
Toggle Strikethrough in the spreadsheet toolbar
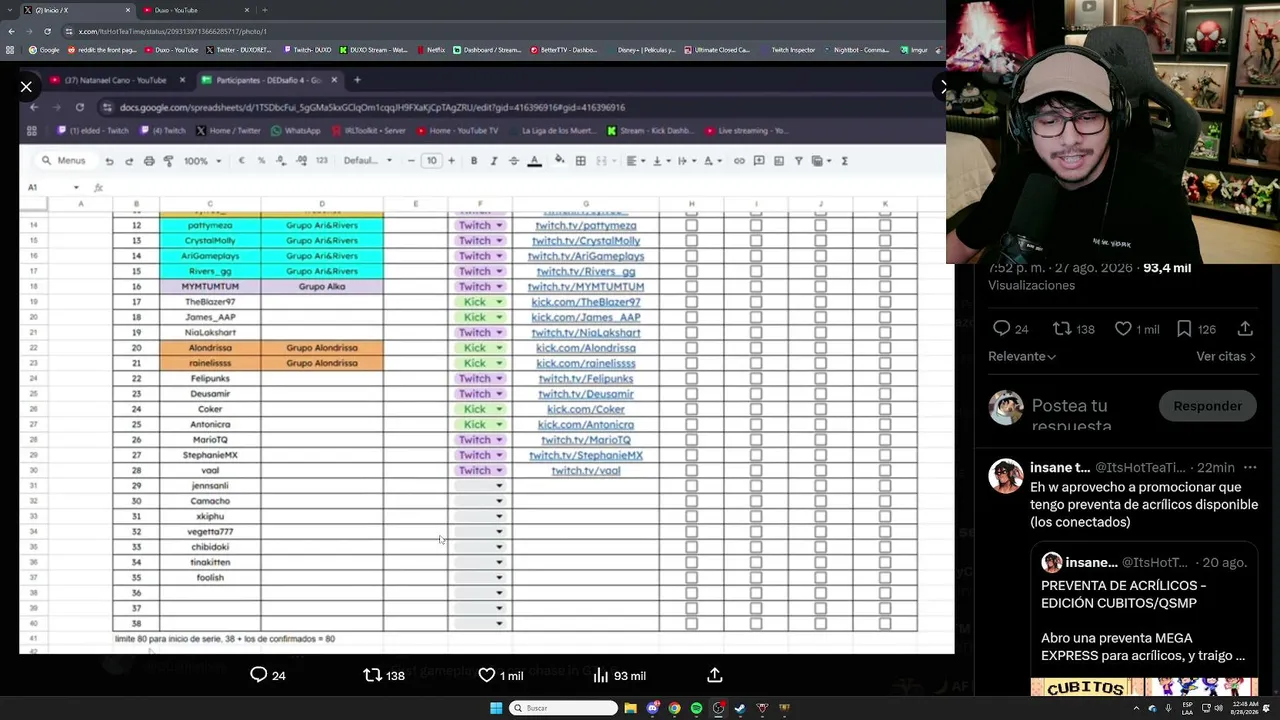click(514, 160)
